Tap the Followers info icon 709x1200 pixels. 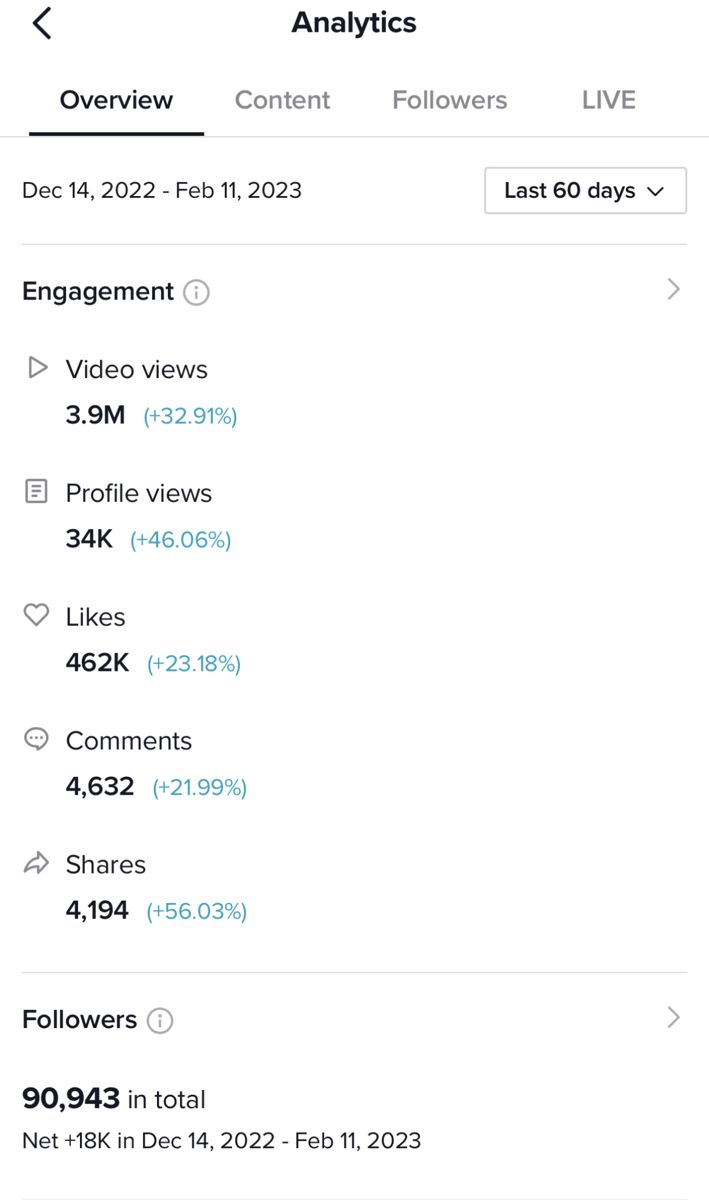coord(160,1021)
